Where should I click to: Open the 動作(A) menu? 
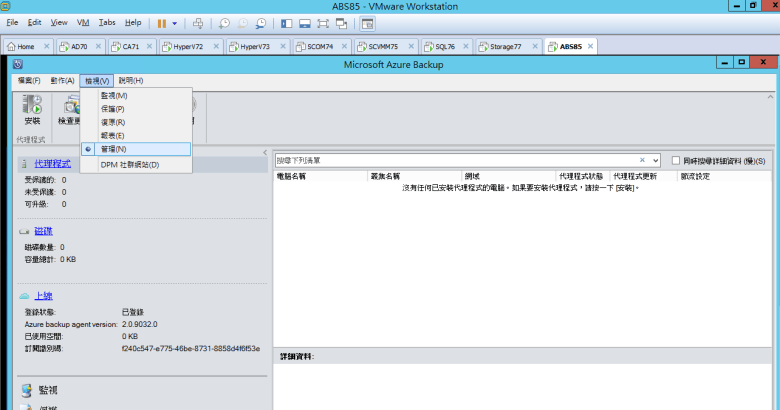62,80
